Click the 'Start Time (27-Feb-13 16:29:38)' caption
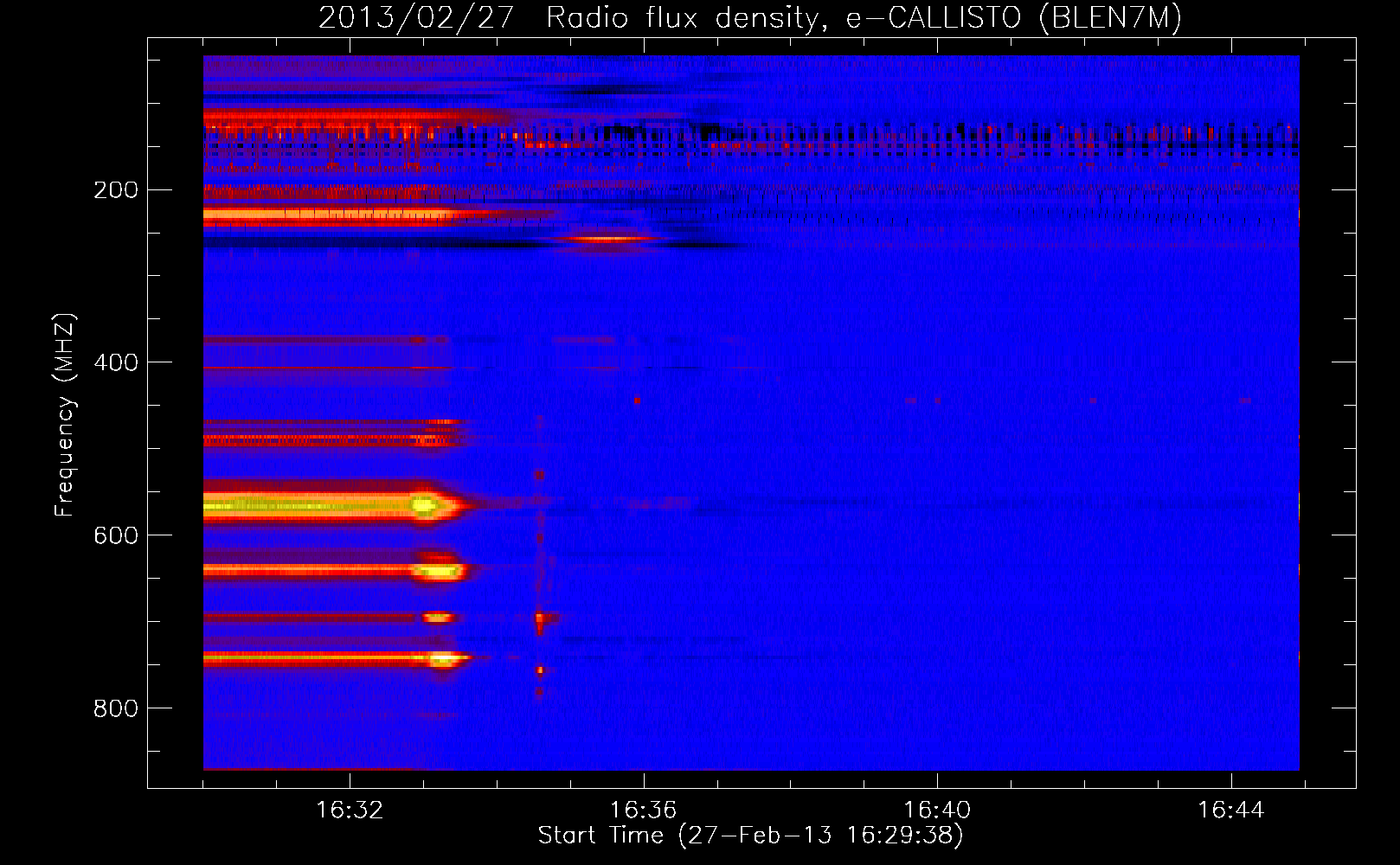Image resolution: width=1400 pixels, height=865 pixels. 750,836
